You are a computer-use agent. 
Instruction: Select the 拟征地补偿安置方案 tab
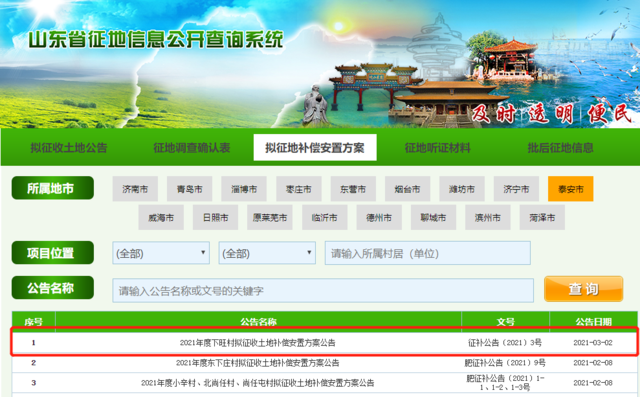click(315, 148)
